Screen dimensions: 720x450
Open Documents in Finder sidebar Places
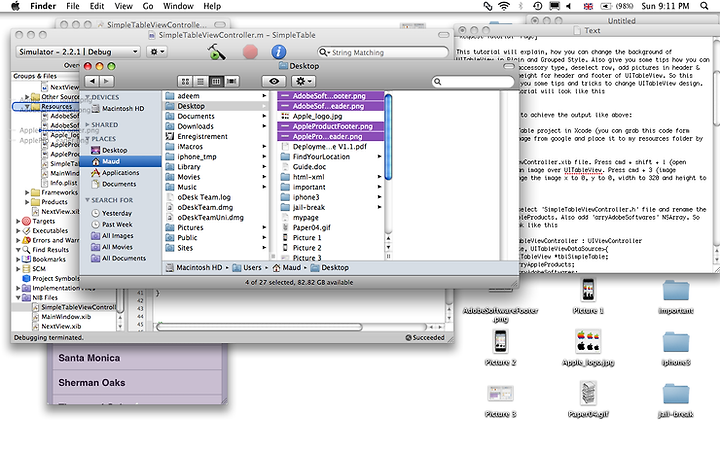click(x=114, y=184)
